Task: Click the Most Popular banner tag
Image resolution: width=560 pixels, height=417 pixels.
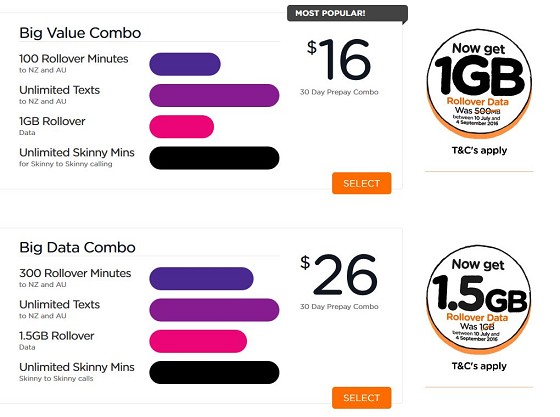Action: tap(347, 14)
